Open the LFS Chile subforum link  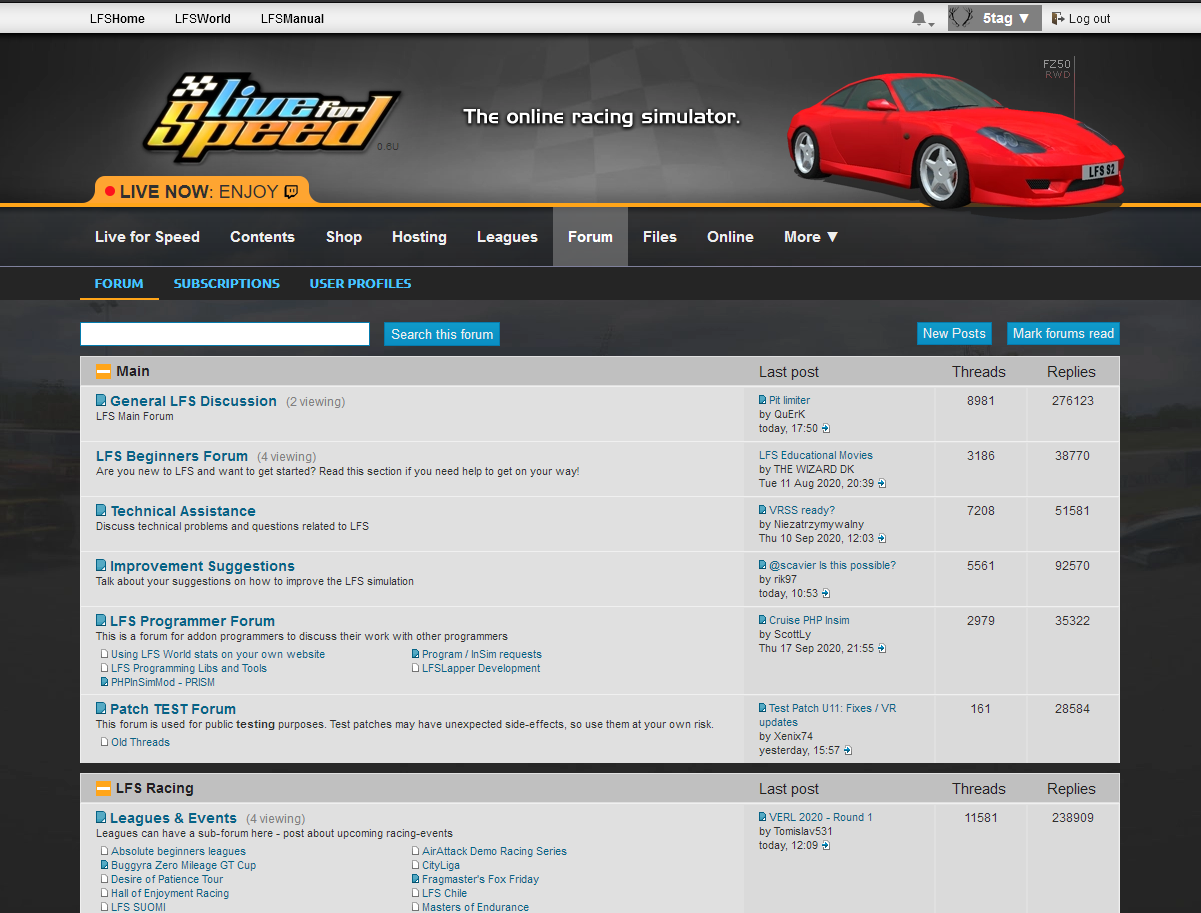[445, 893]
